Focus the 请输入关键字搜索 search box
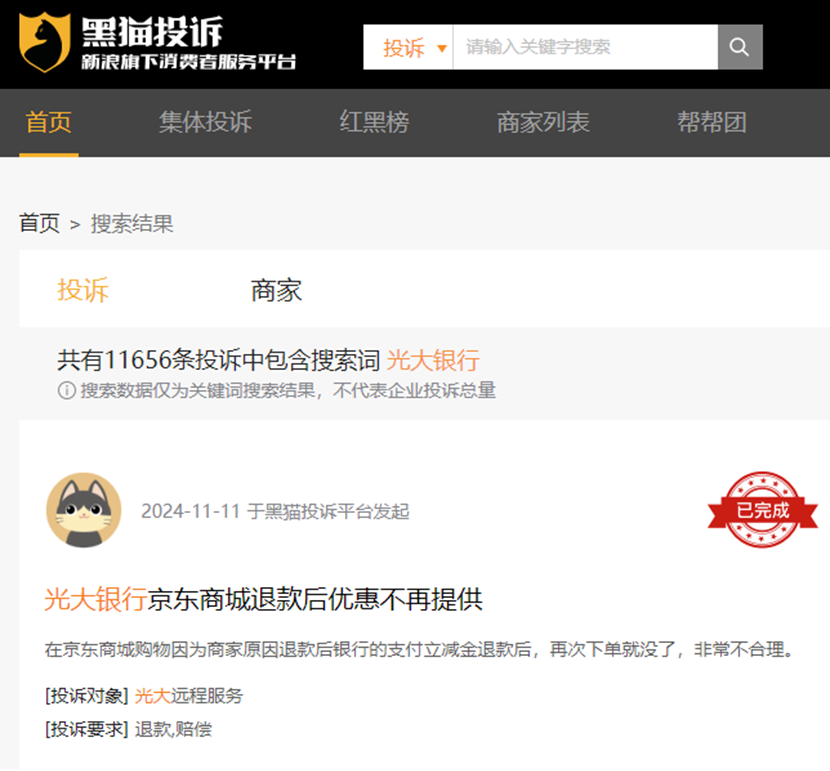 (585, 47)
